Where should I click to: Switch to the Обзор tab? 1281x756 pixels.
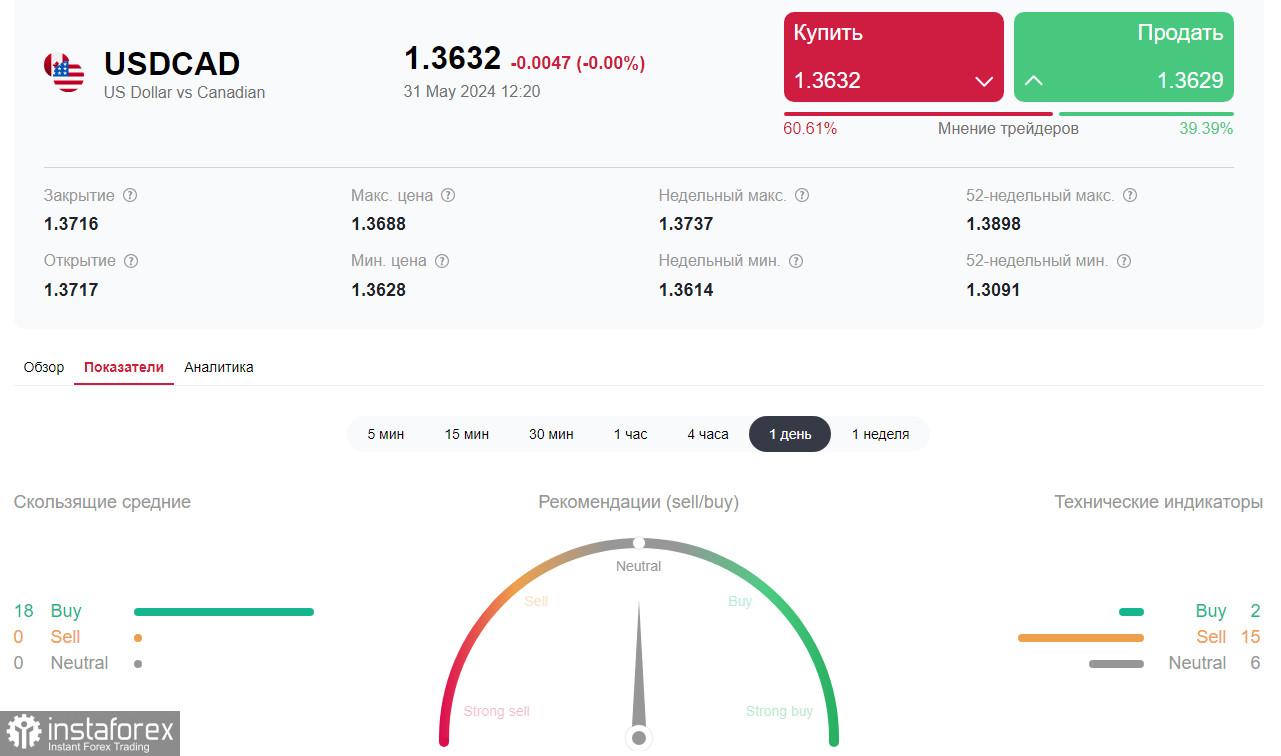tap(44, 367)
